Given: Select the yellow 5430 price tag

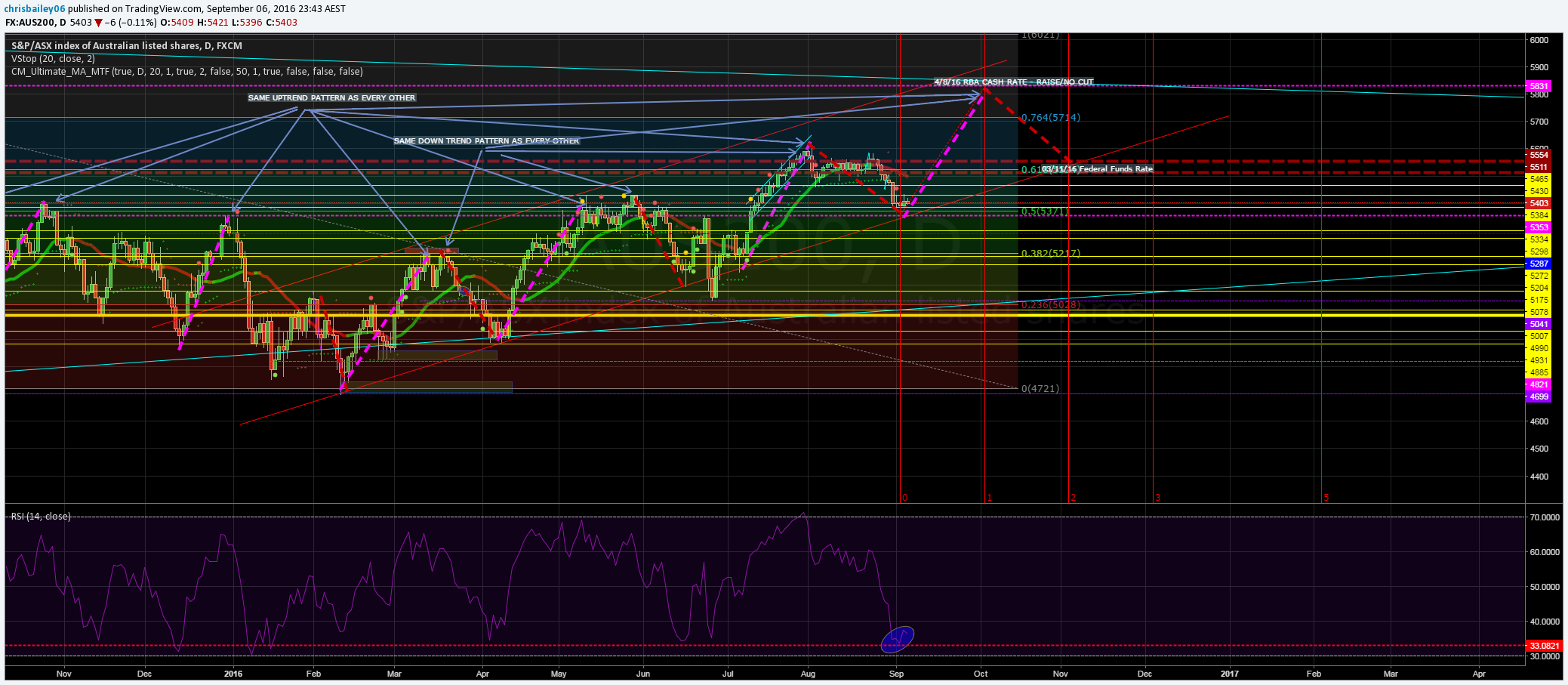Looking at the screenshot, I should 1539,191.
